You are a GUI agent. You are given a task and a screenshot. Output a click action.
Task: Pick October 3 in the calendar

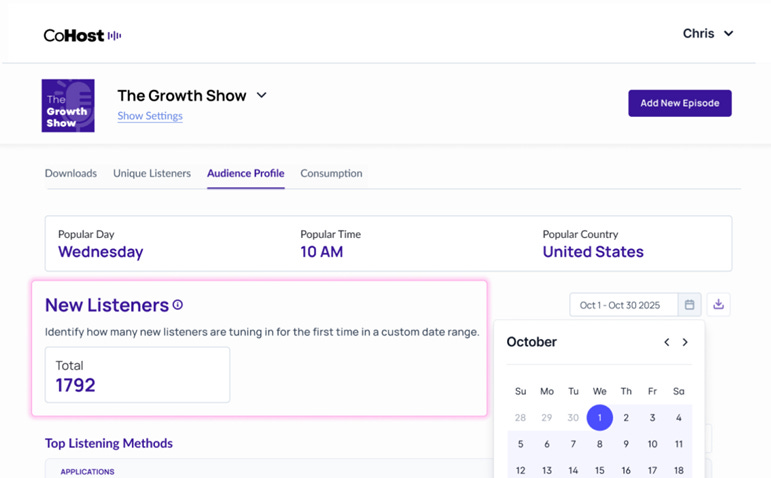tap(652, 418)
